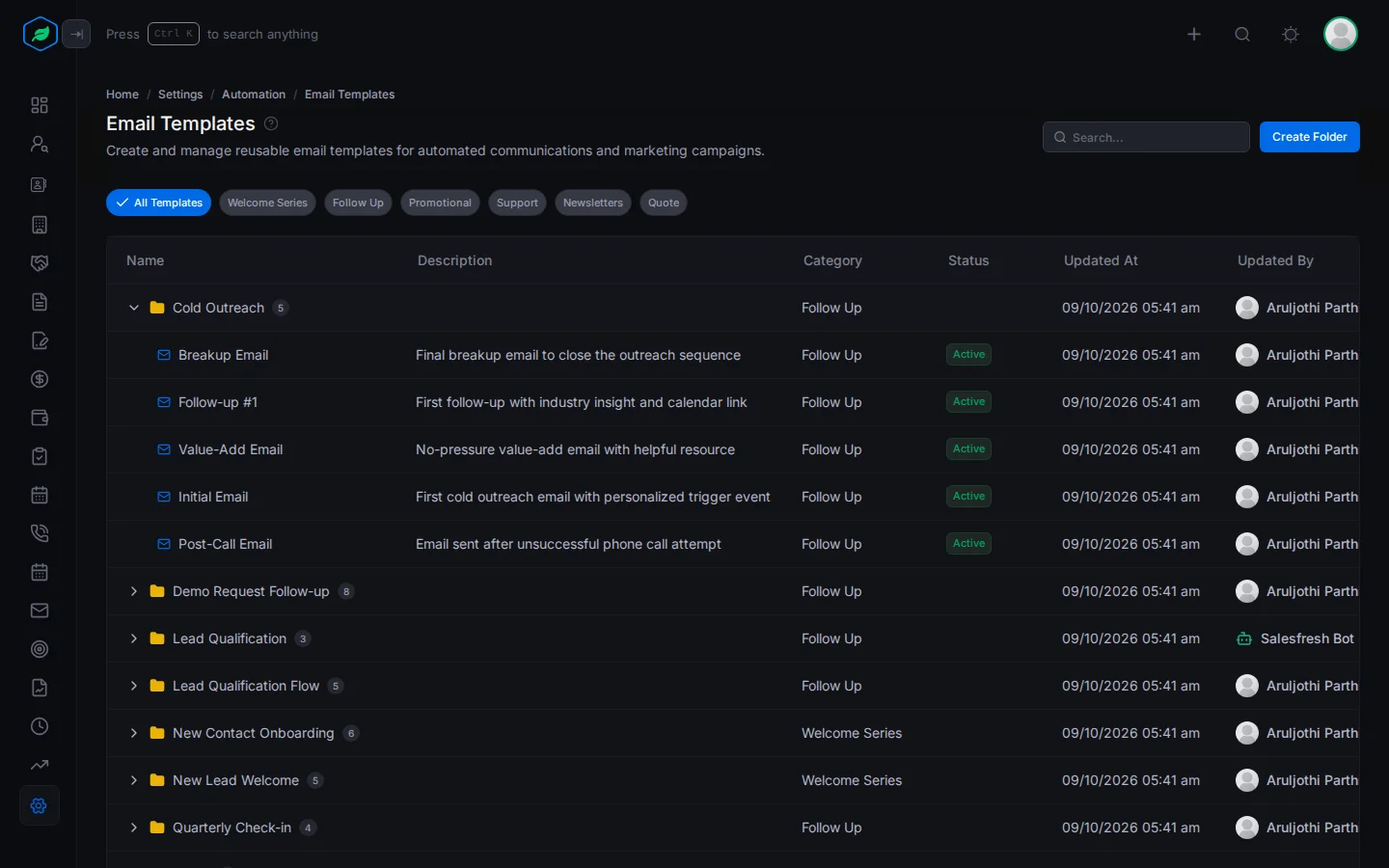The height and width of the screenshot is (868, 1389).
Task: Open the user avatar profile menu
Action: tap(1341, 34)
